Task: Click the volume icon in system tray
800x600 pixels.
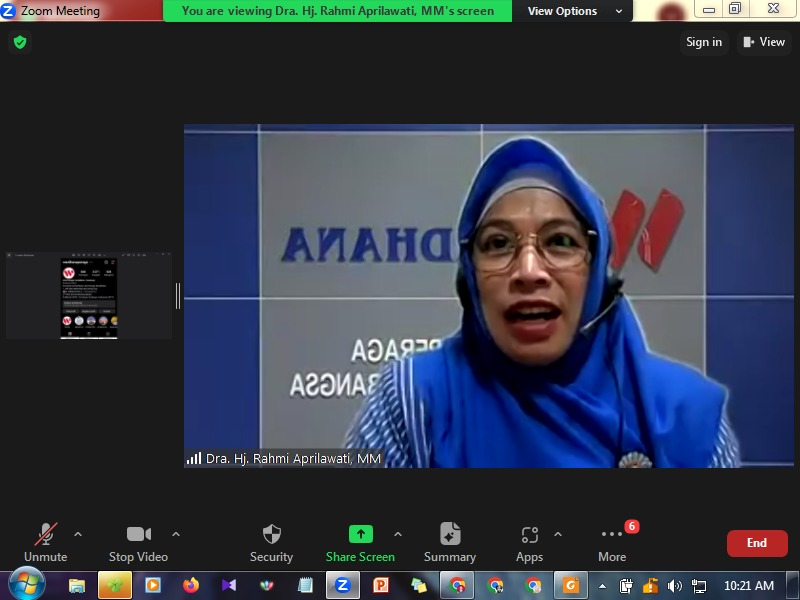Action: click(675, 586)
